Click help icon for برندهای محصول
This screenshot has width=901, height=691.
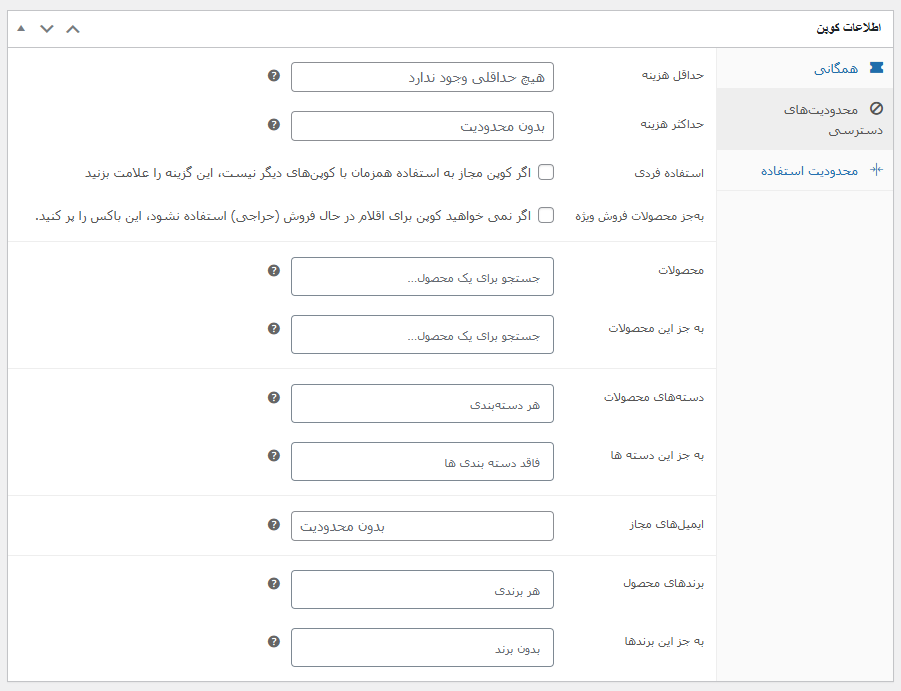click(x=274, y=584)
